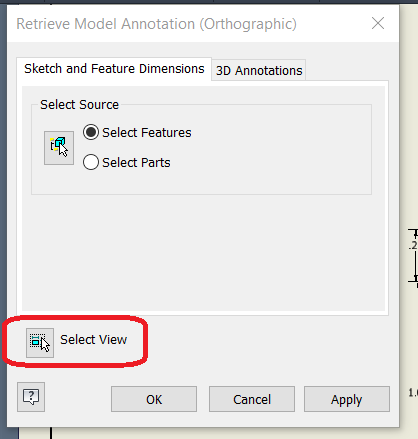
Task: Click the Select Parts label text
Action: [136, 163]
